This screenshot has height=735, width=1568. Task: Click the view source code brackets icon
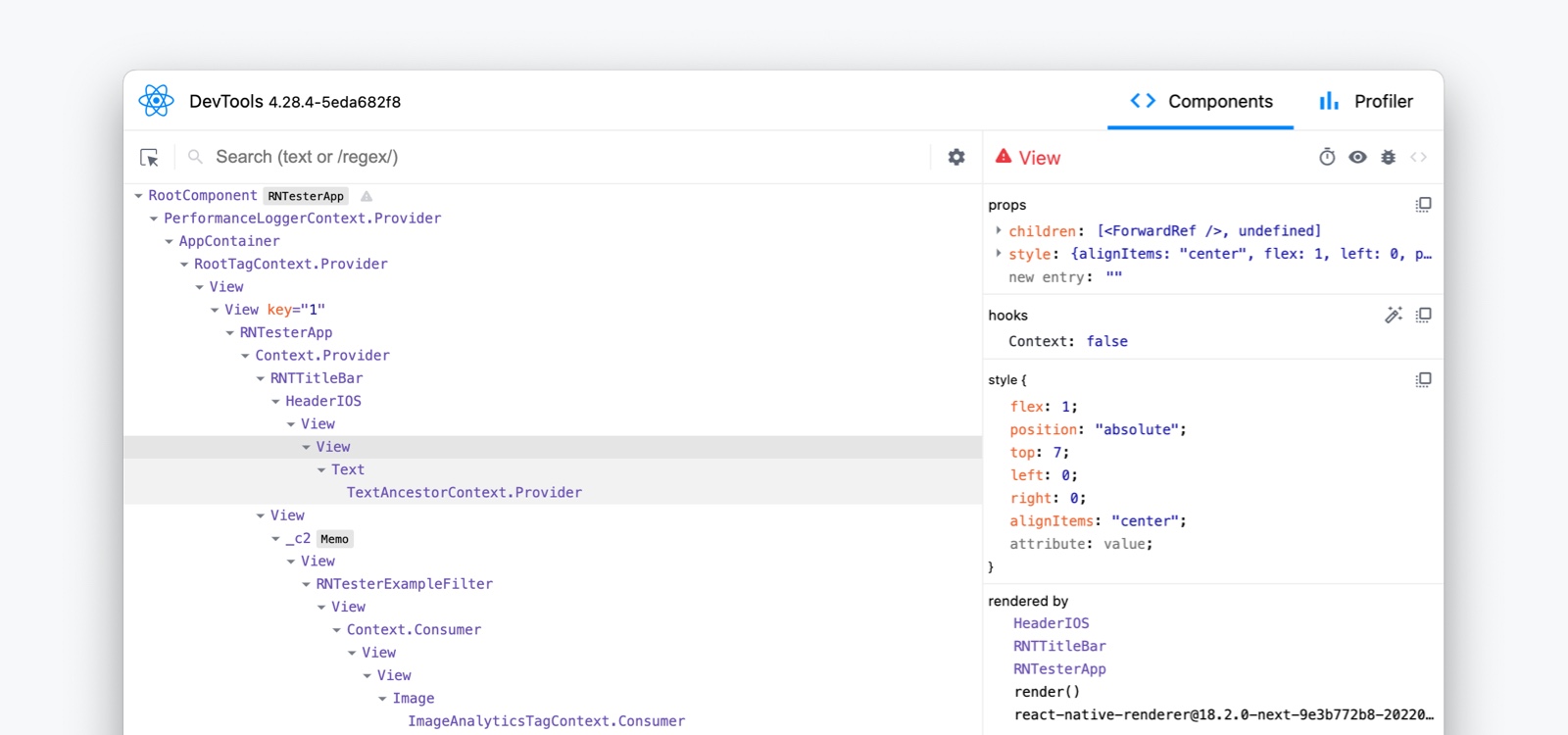pyautogui.click(x=1419, y=157)
